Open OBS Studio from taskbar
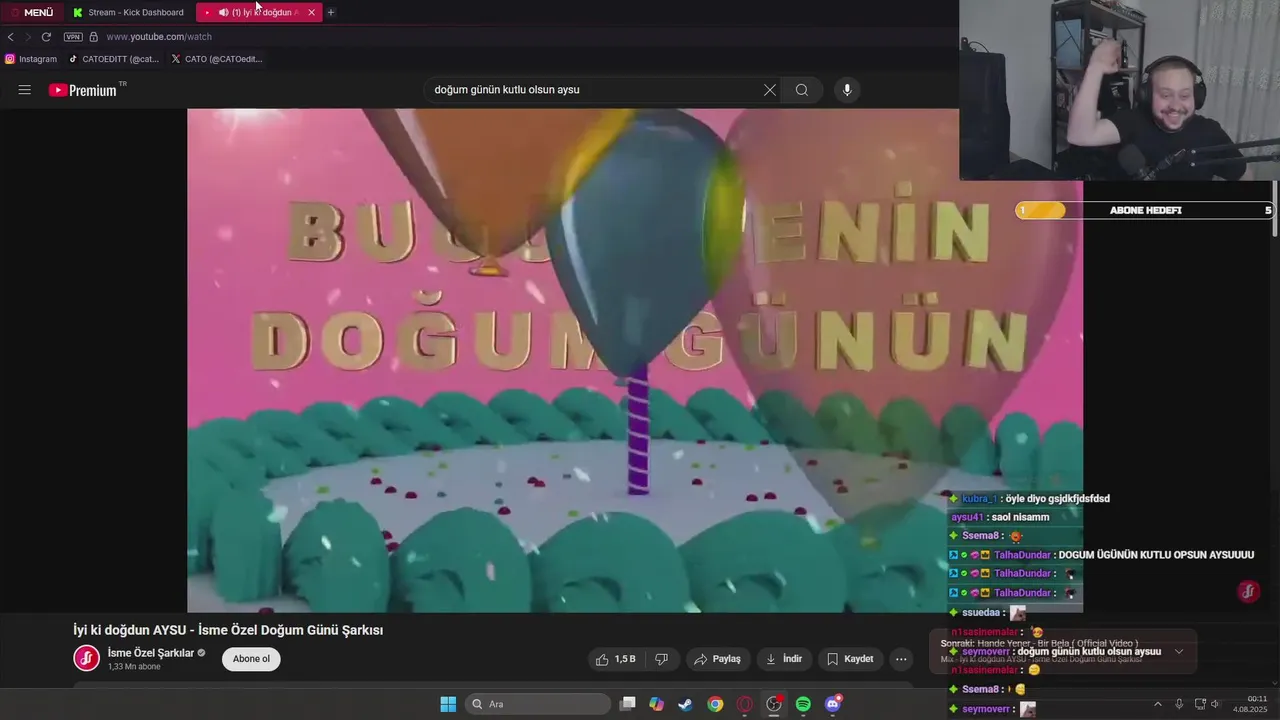The image size is (1280, 720). coord(774,704)
